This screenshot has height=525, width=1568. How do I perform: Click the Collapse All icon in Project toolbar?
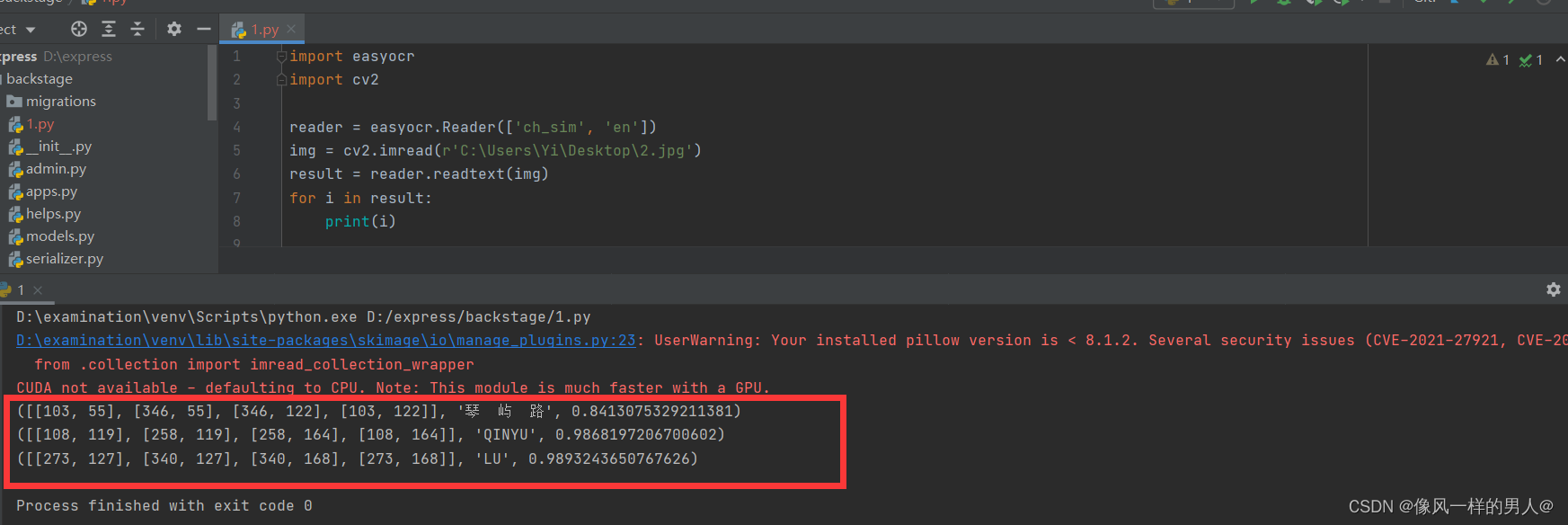click(x=137, y=29)
